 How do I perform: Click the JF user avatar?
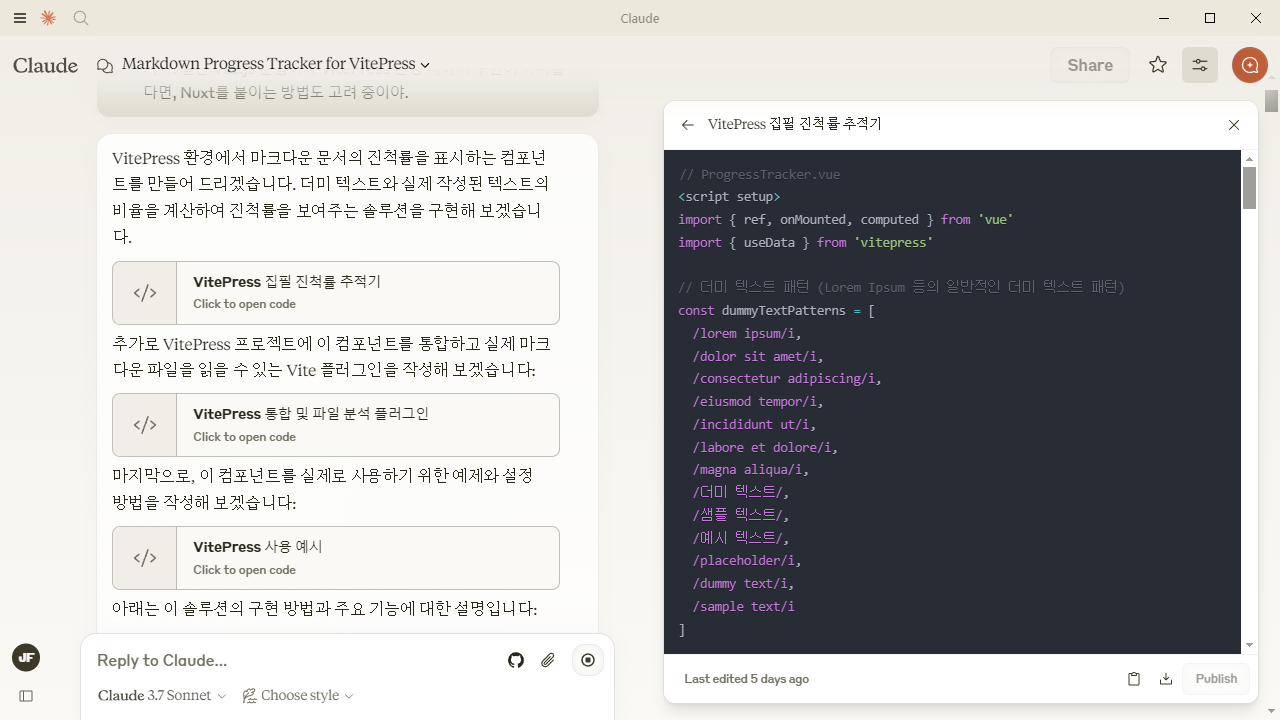26,657
